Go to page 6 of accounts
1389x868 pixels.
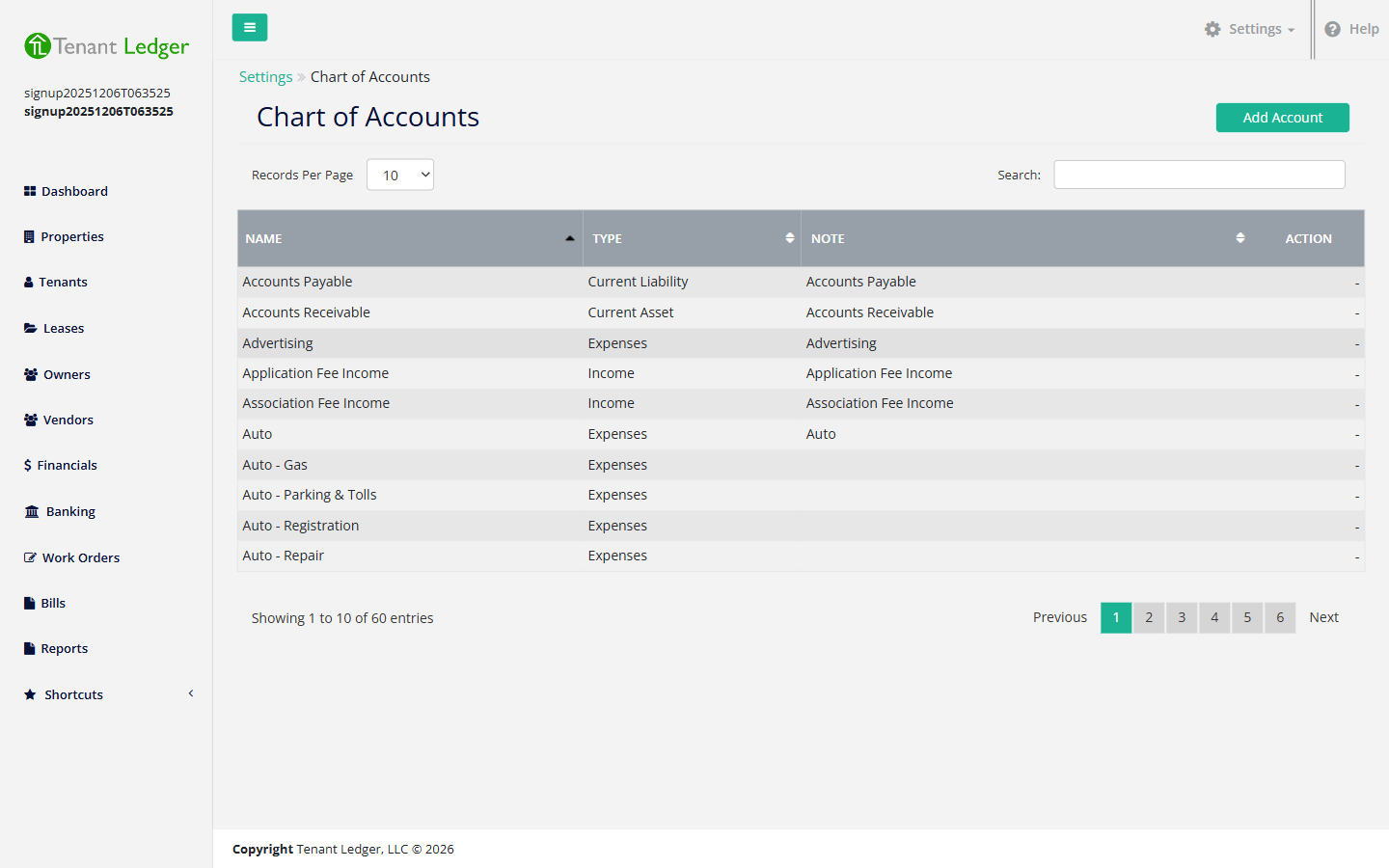(1280, 617)
